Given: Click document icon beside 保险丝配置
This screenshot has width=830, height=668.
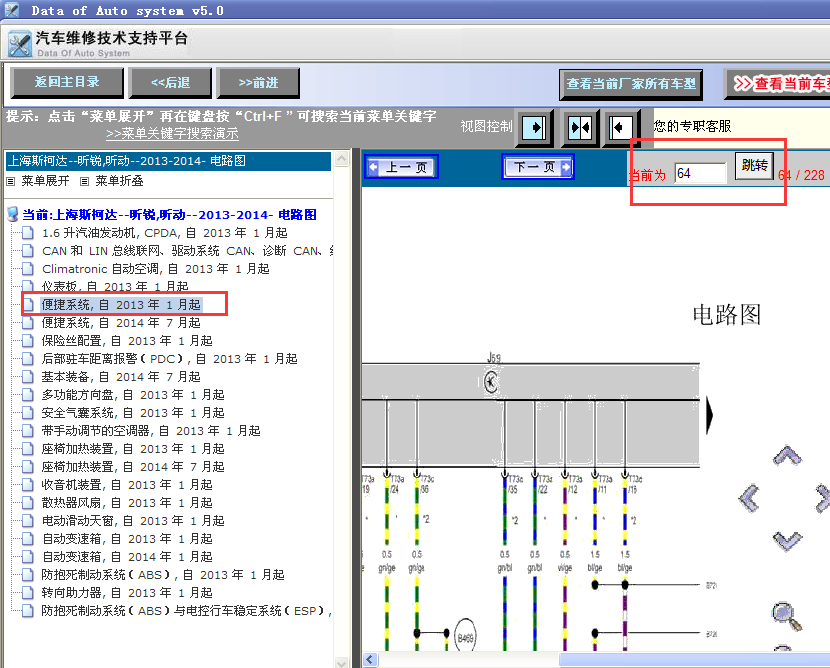Looking at the screenshot, I should [x=28, y=341].
